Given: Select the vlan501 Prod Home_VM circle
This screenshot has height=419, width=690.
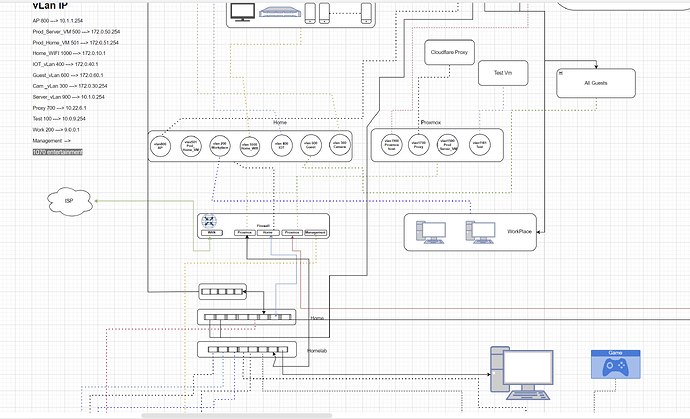Looking at the screenshot, I should (191, 146).
